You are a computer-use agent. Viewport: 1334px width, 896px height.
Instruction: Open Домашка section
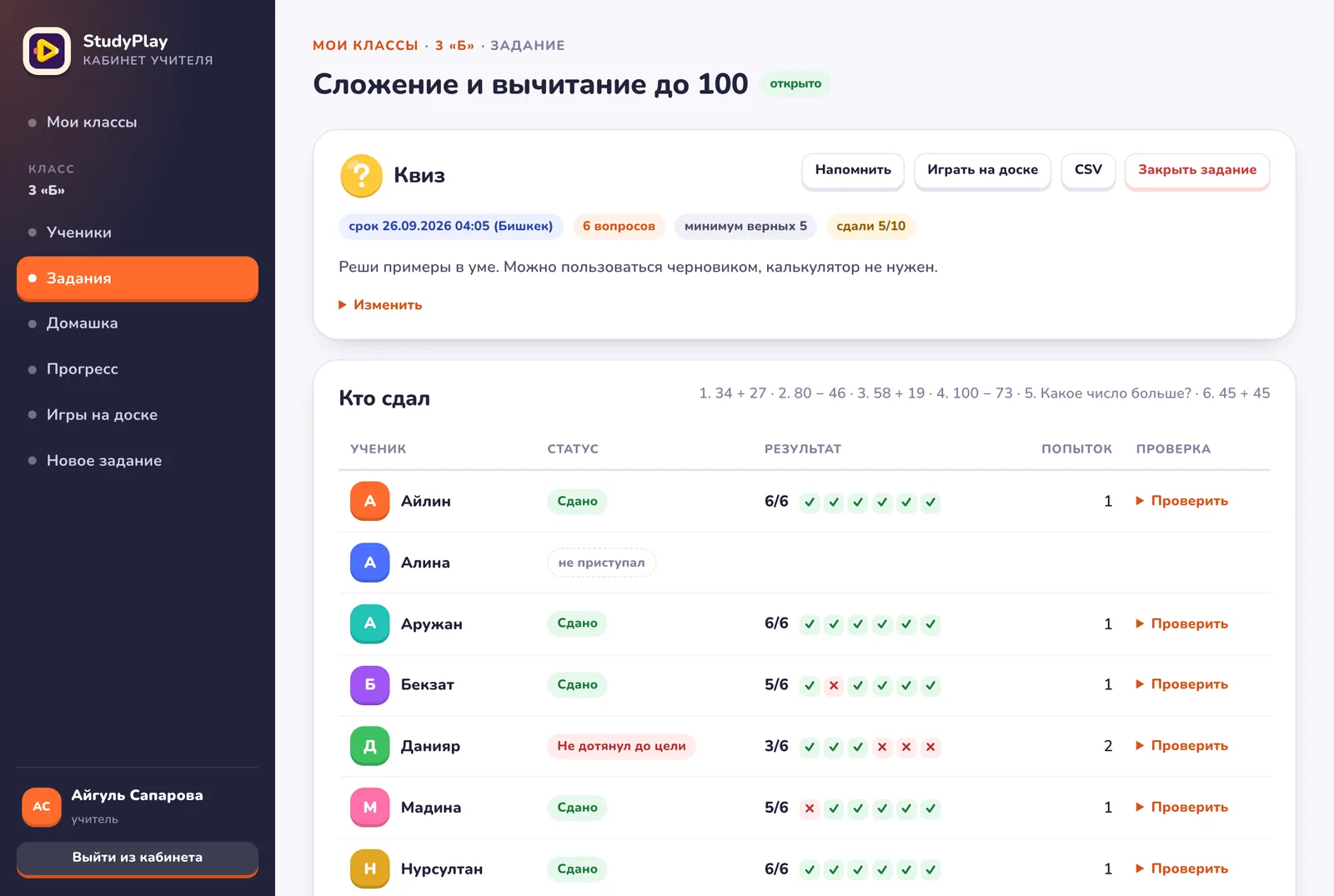pos(138,323)
